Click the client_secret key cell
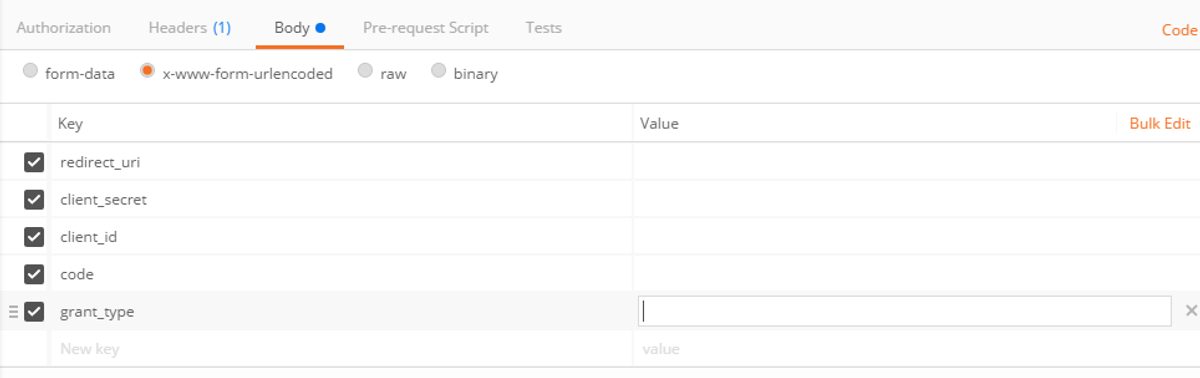Screen dimensions: 1200x378 341,199
